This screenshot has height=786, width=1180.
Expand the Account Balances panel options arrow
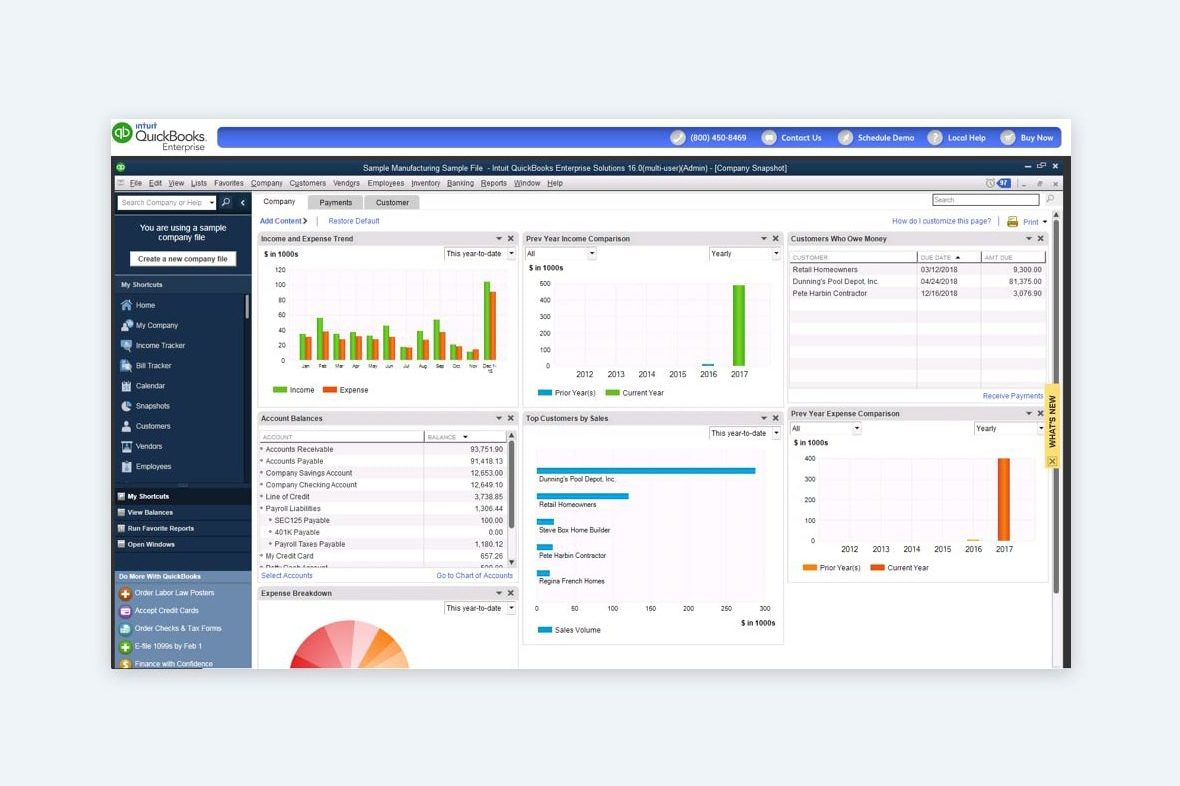498,419
